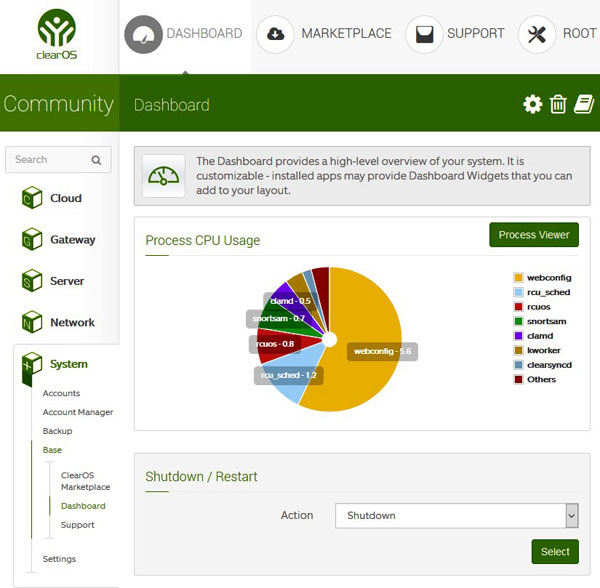Click rcuos legend color swatch
Screen dimensions: 600x588
coord(518,307)
